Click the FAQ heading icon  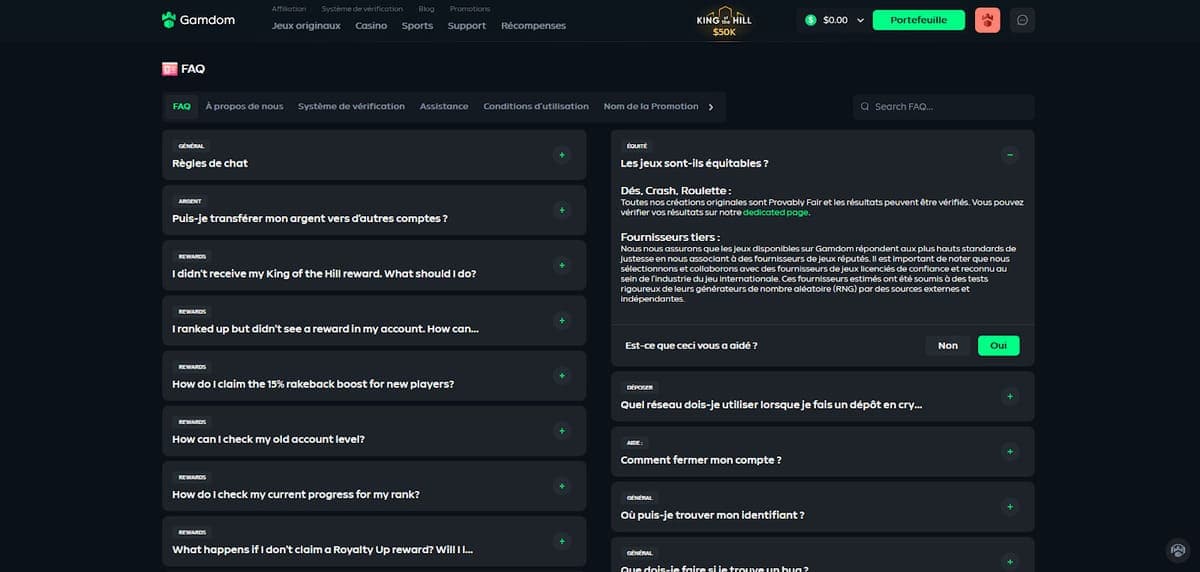click(169, 69)
